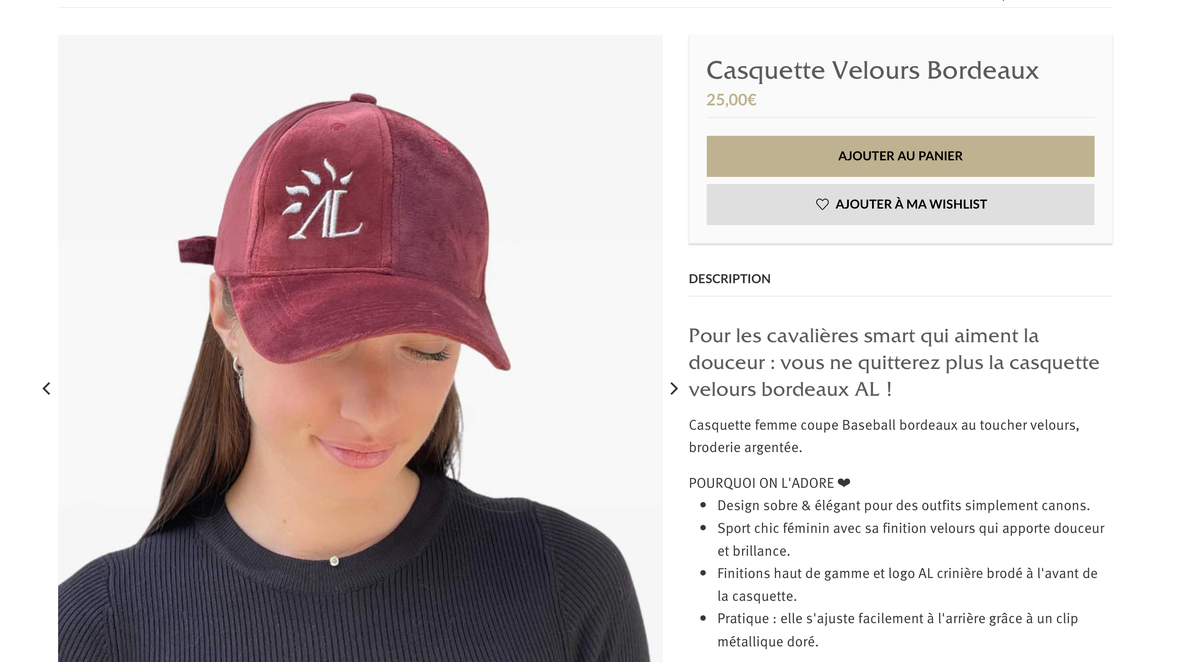Open the Description tab
The width and height of the screenshot is (1200, 662).
point(729,279)
